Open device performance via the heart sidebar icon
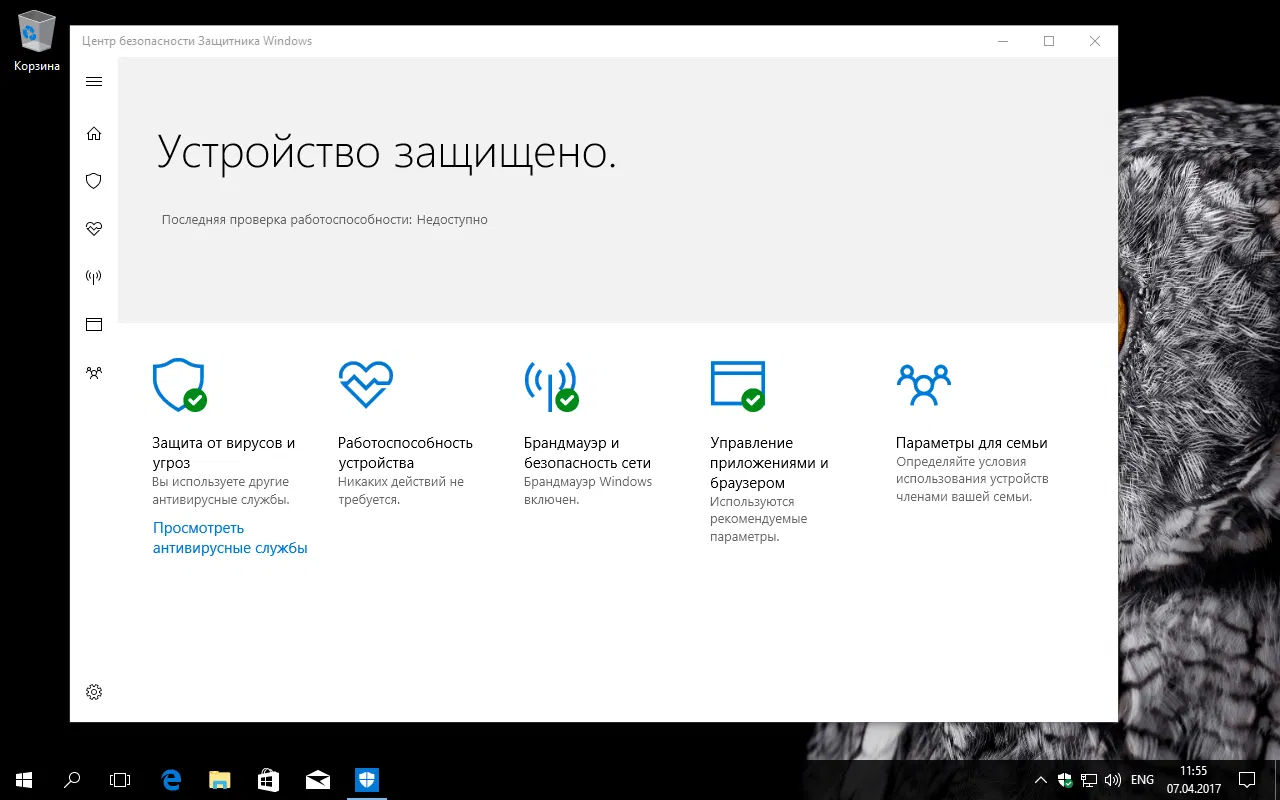 93,228
